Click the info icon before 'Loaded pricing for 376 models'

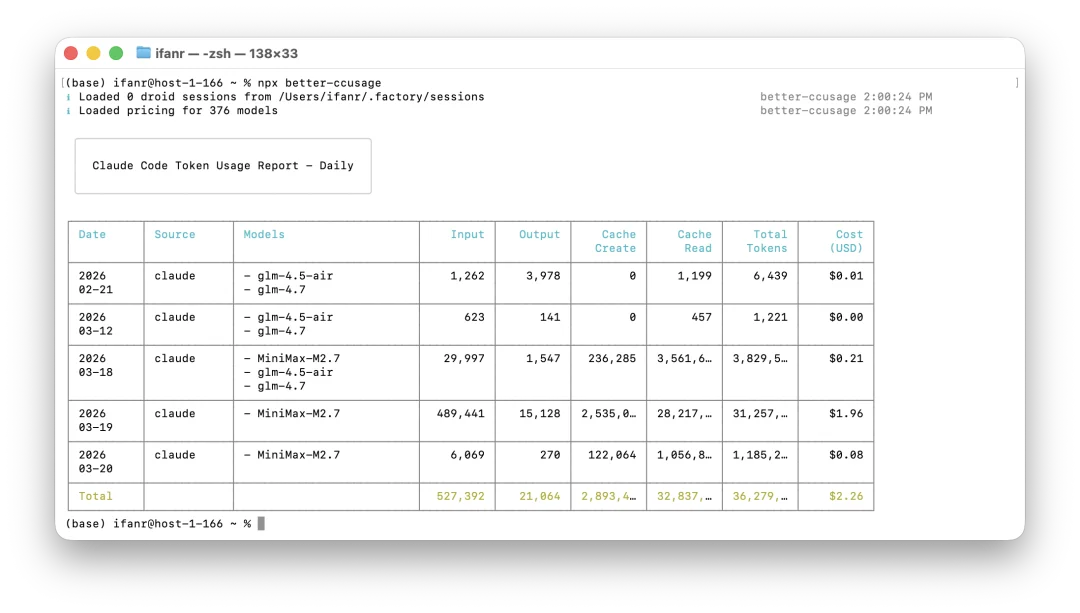tap(70, 110)
